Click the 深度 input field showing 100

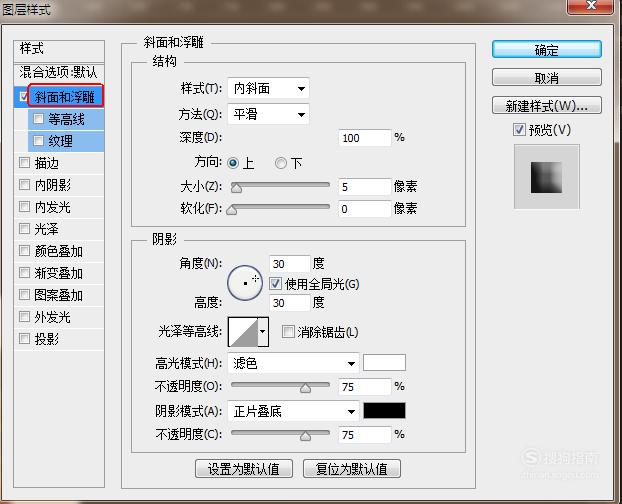(x=365, y=138)
